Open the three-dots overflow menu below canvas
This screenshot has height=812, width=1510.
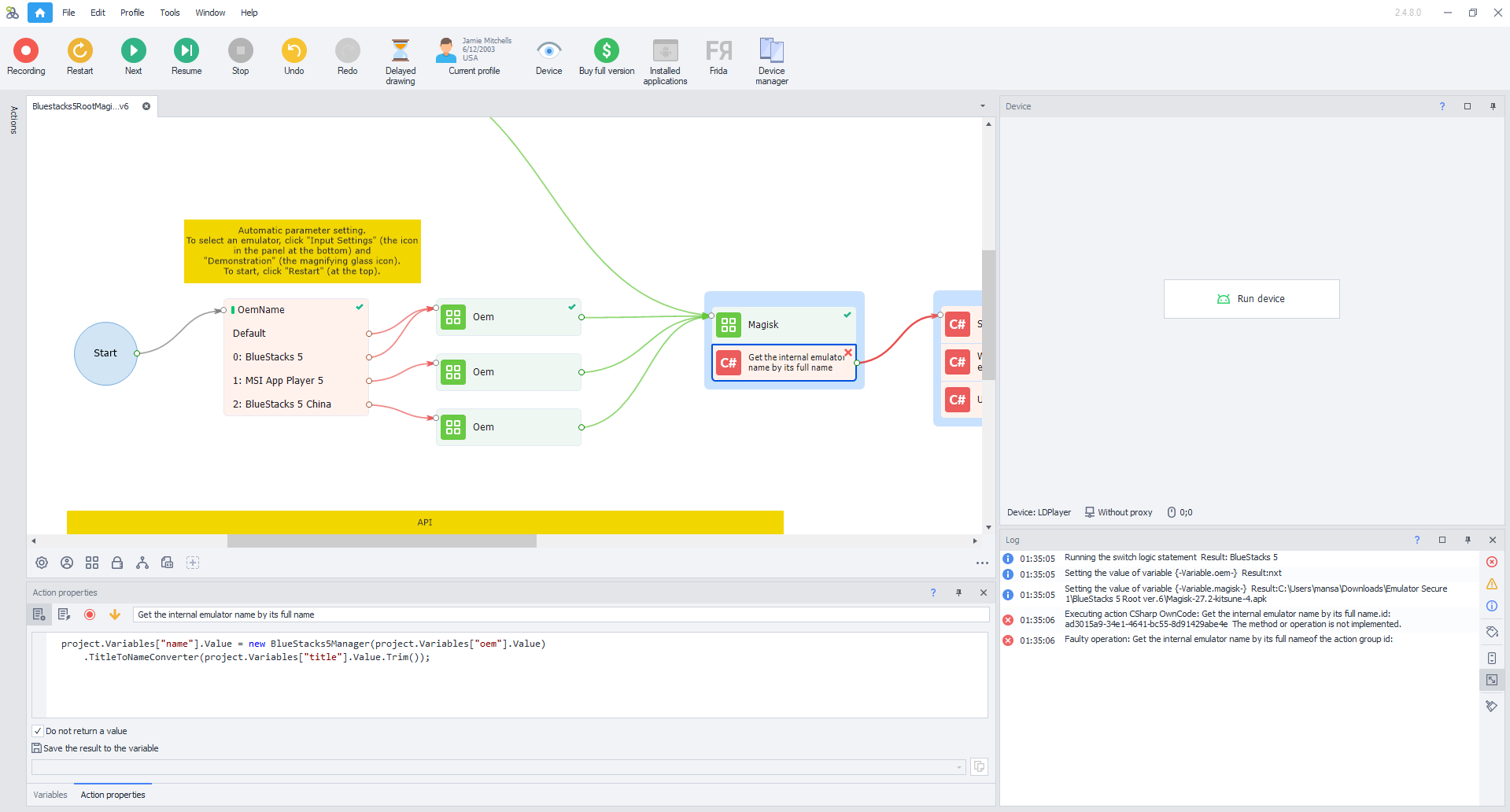982,563
